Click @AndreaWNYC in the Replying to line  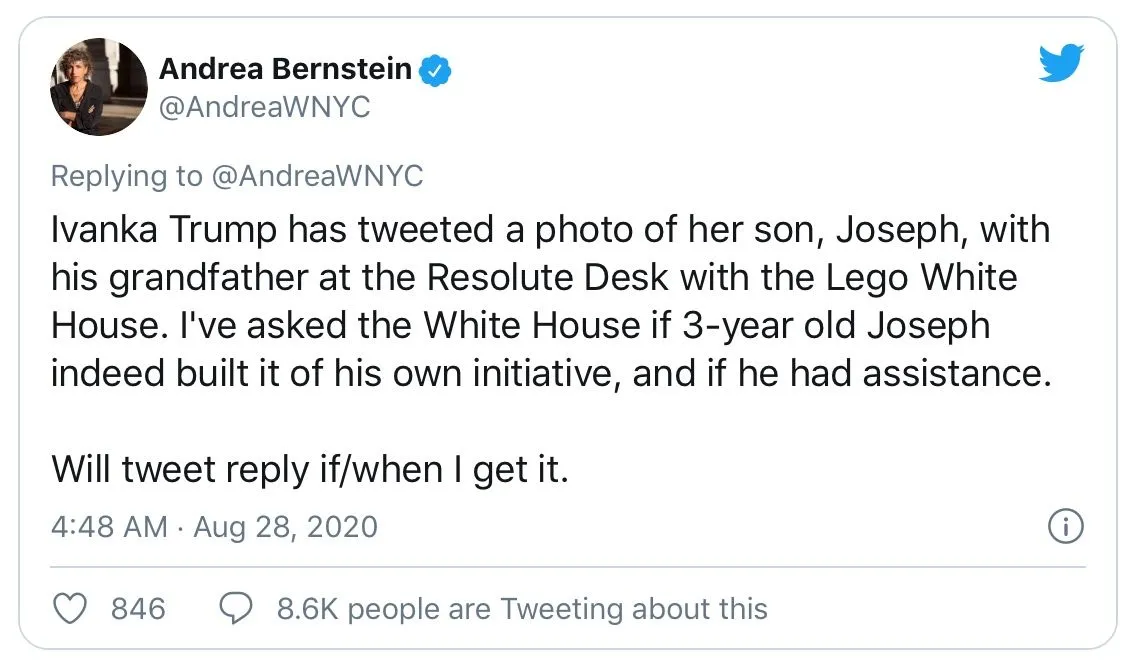click(317, 176)
